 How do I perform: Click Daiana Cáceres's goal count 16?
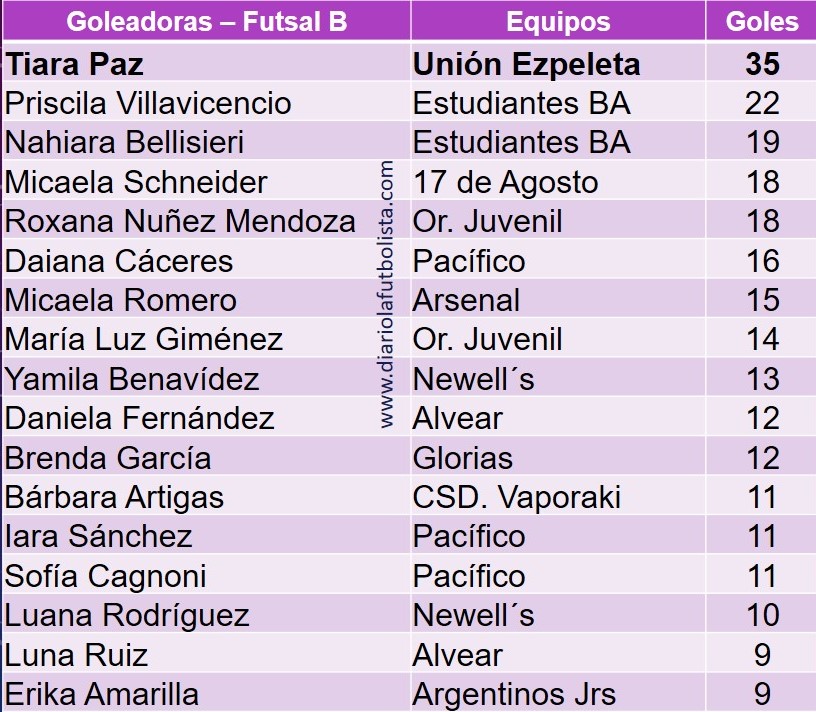[x=762, y=261]
